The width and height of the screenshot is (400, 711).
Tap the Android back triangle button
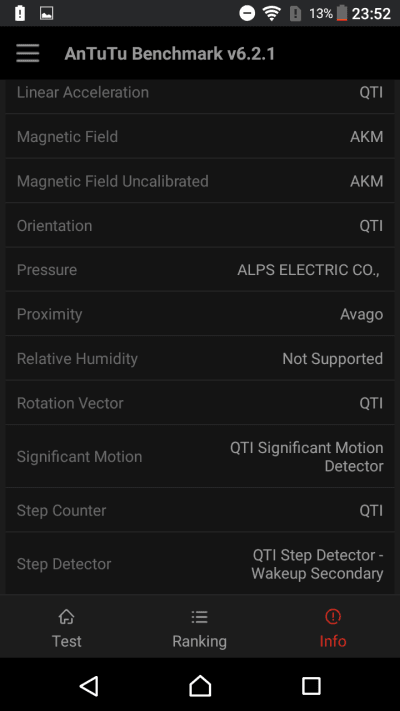pos(89,686)
